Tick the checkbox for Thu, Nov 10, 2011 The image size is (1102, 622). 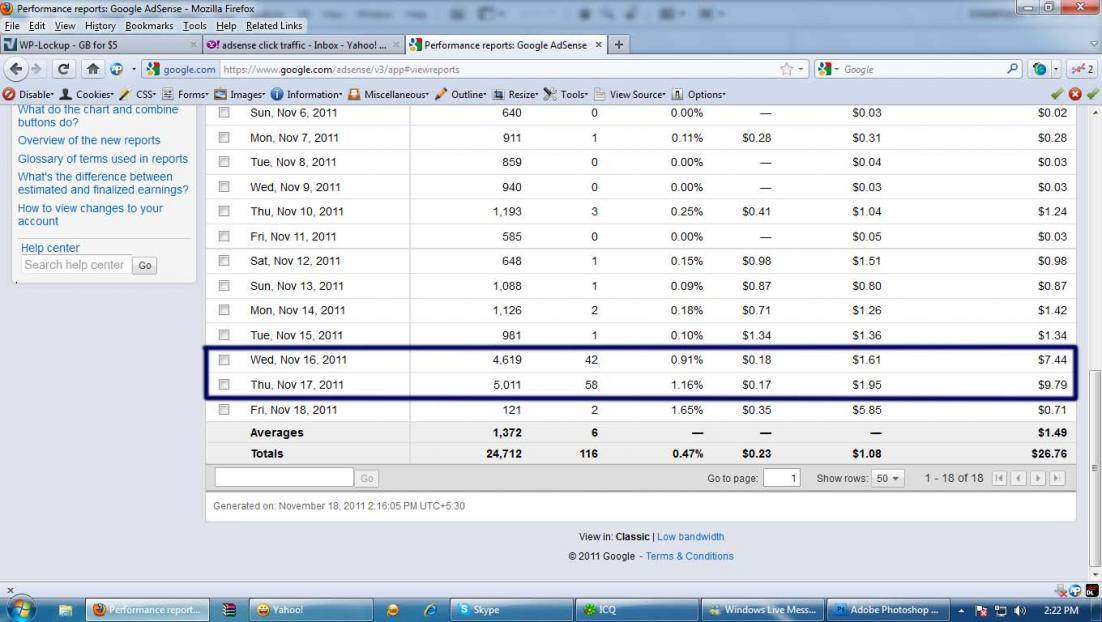click(x=223, y=211)
